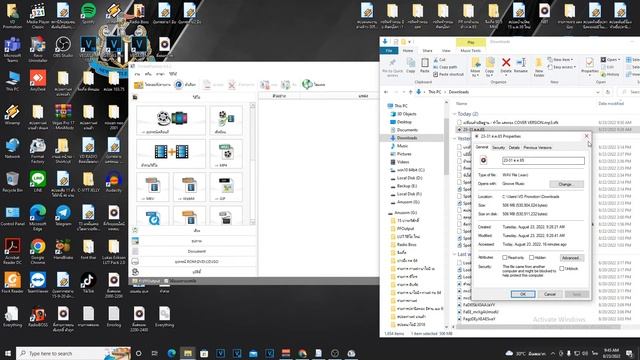Select the MKV conversion tile in Format Factory
640x360 pixels.
(x=152, y=187)
